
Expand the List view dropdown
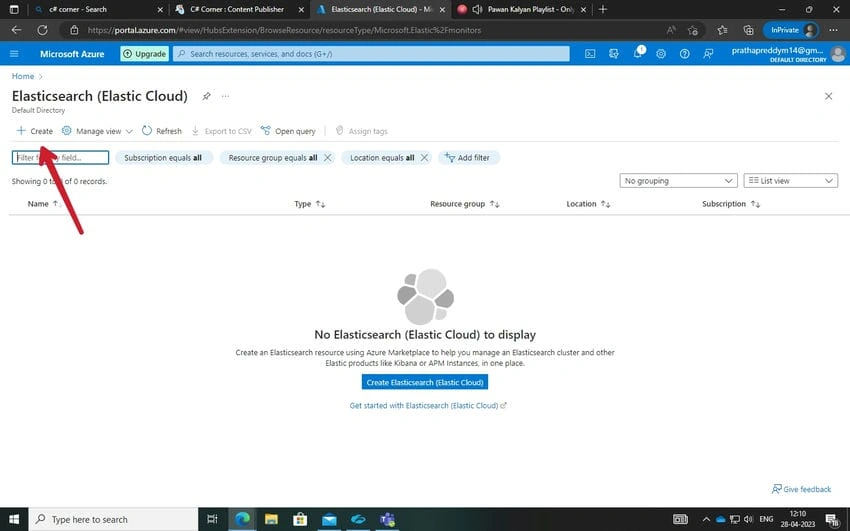pyautogui.click(x=790, y=180)
